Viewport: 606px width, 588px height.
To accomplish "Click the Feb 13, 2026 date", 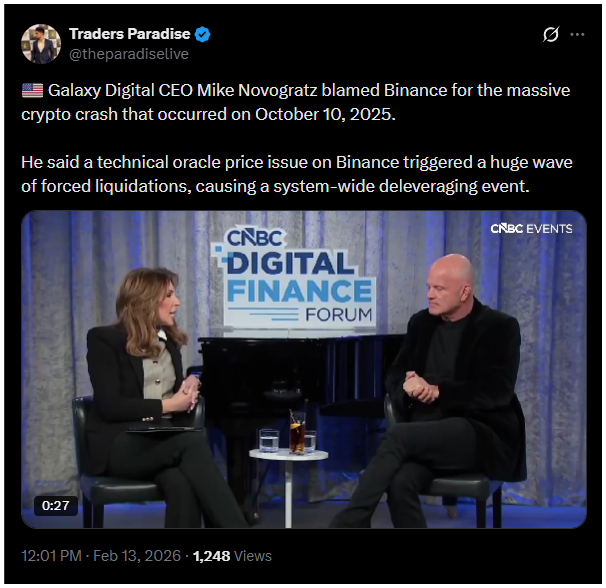I will (137, 556).
